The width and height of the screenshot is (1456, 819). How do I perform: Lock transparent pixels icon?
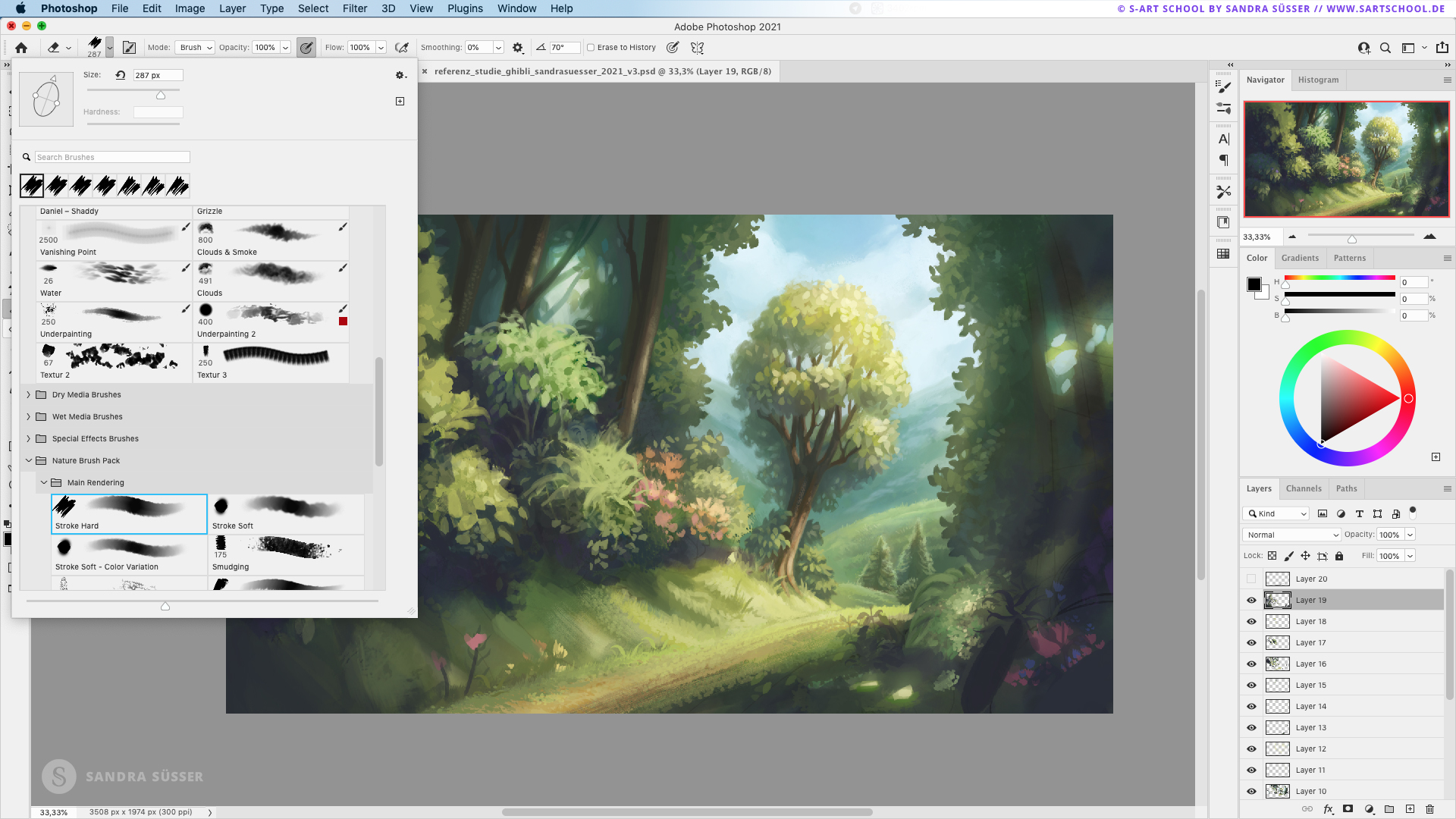(1272, 556)
